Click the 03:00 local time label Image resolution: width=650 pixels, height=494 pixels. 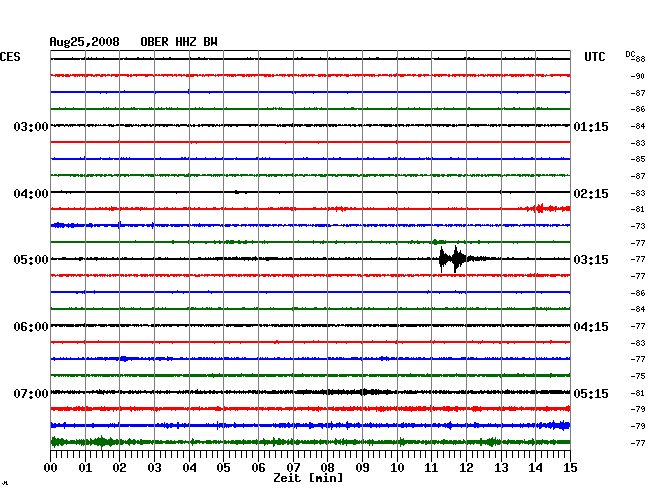coord(31,126)
